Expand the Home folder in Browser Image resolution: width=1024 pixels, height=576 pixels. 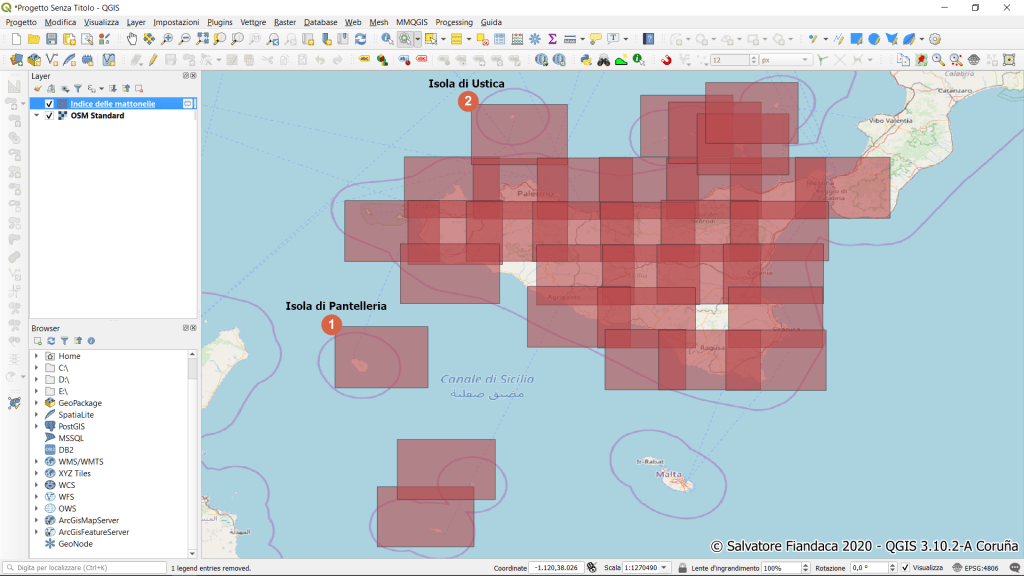(36, 356)
